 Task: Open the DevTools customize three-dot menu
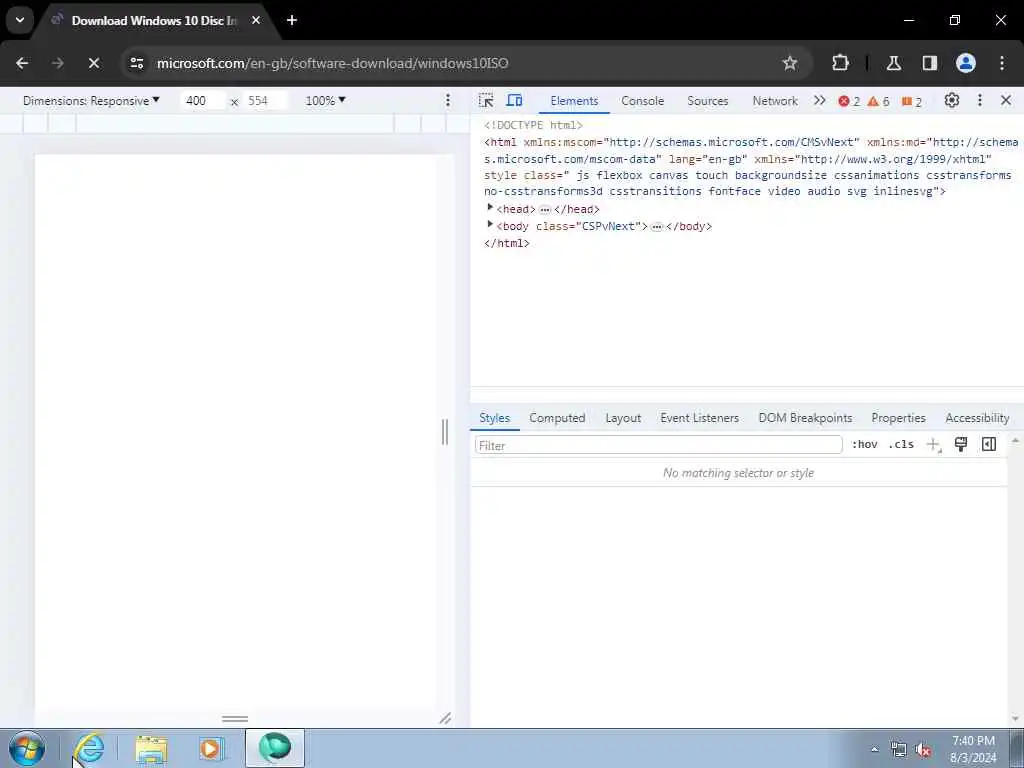point(980,101)
